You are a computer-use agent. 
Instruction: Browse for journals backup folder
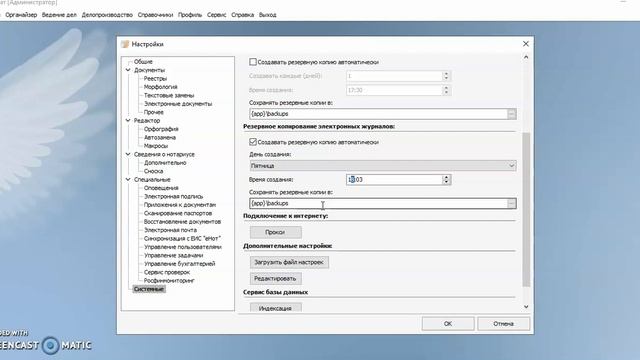511,203
